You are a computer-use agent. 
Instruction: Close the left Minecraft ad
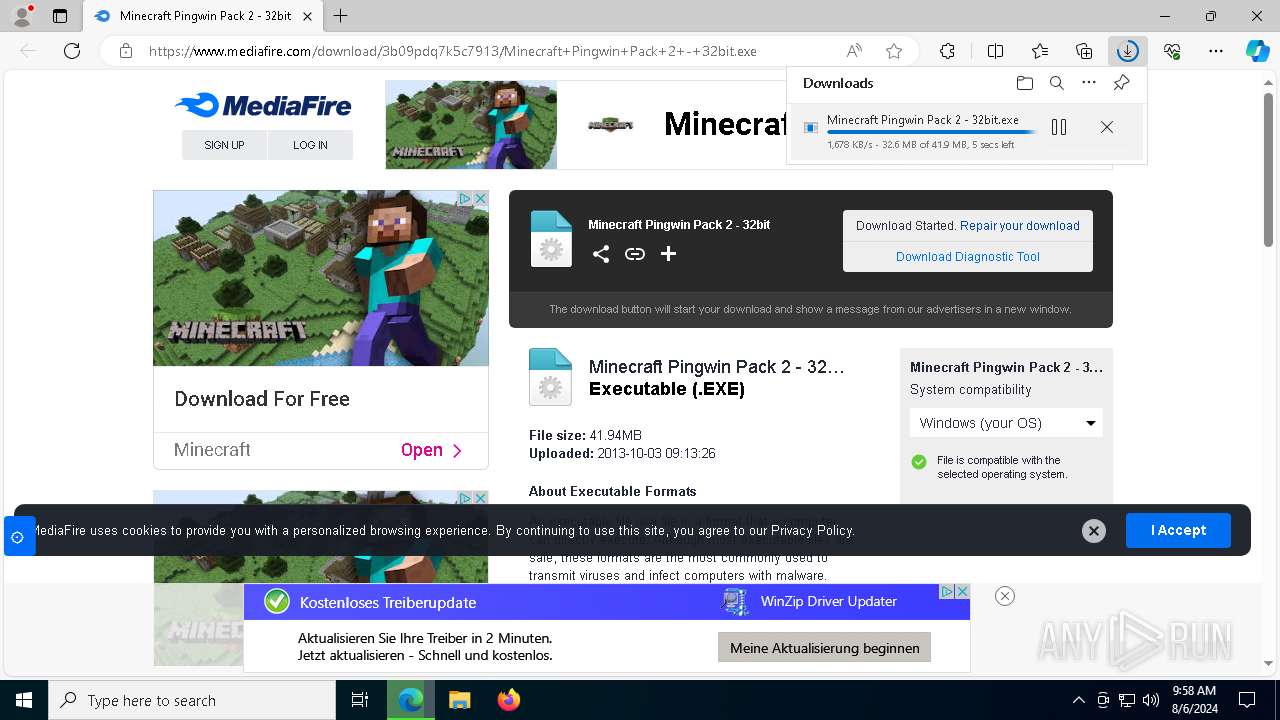click(480, 199)
